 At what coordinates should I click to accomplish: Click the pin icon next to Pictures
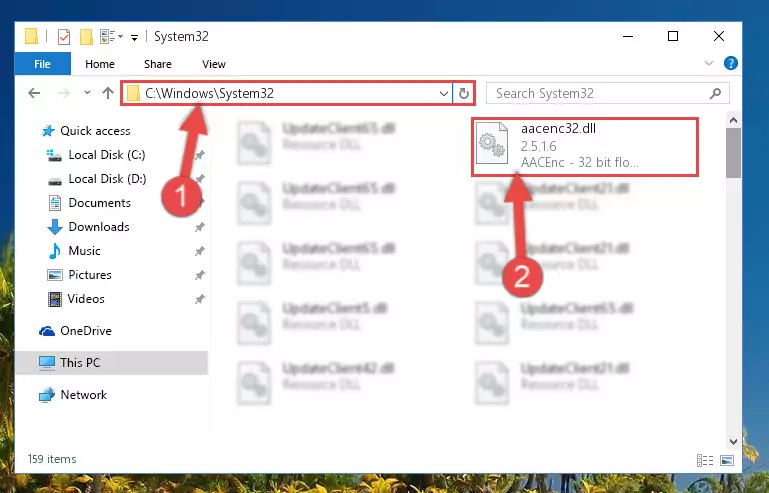pos(200,275)
